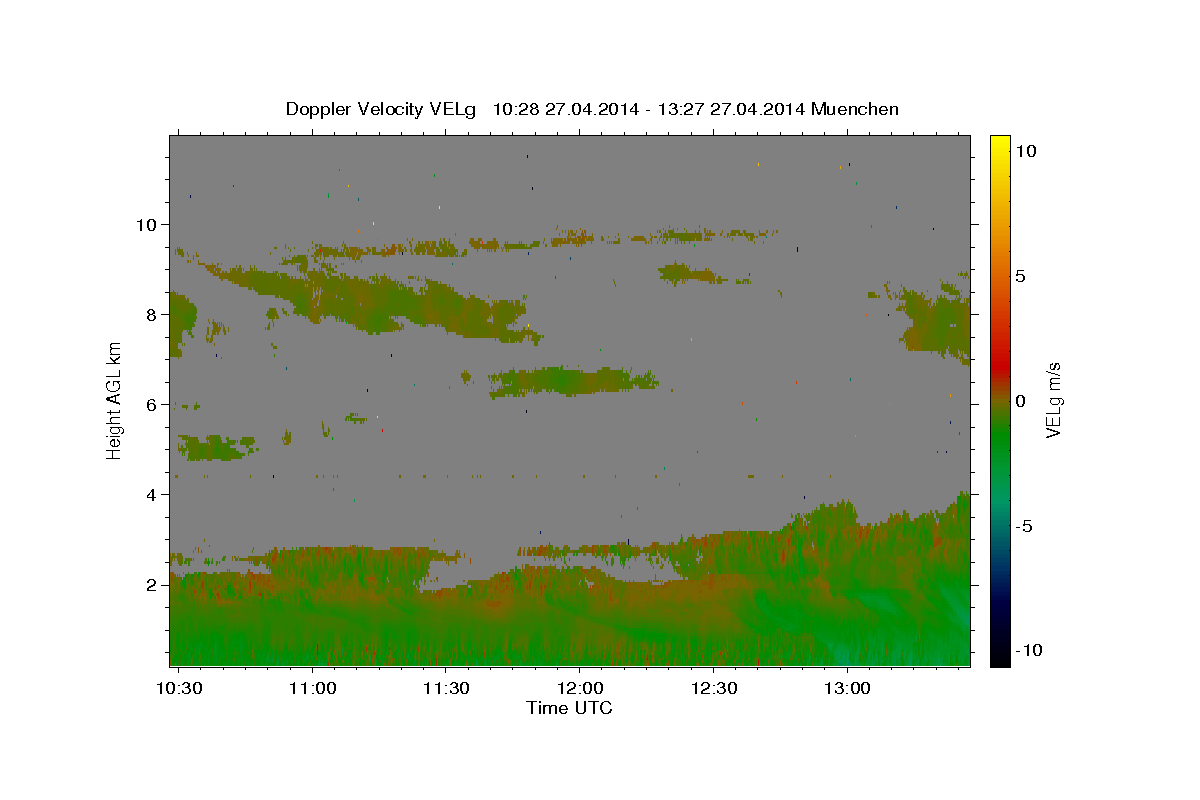Click the '11:00' time tick label
This screenshot has width=1200, height=800.
click(x=312, y=689)
